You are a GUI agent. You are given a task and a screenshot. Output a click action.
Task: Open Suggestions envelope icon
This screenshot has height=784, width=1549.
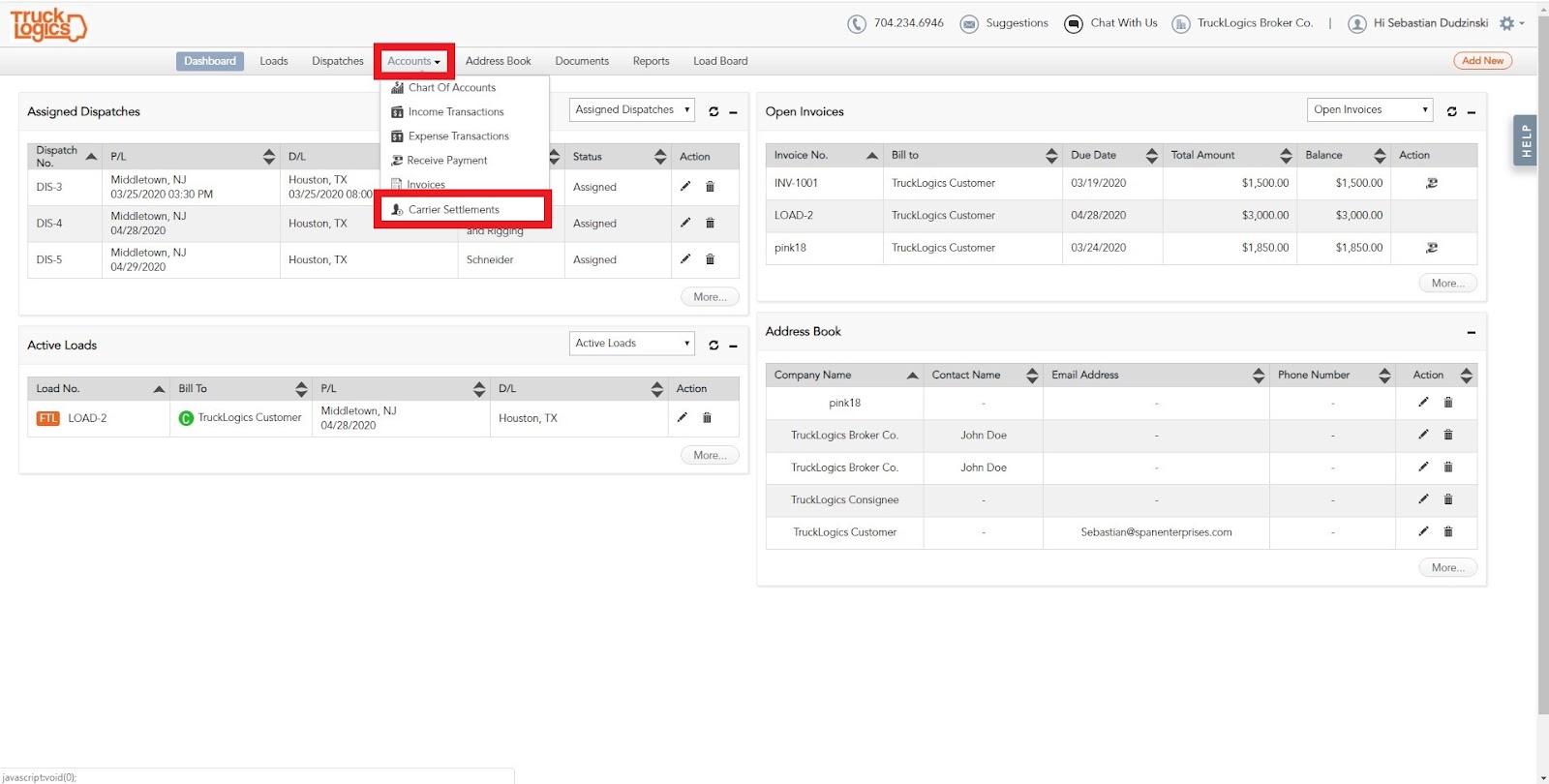[x=969, y=24]
